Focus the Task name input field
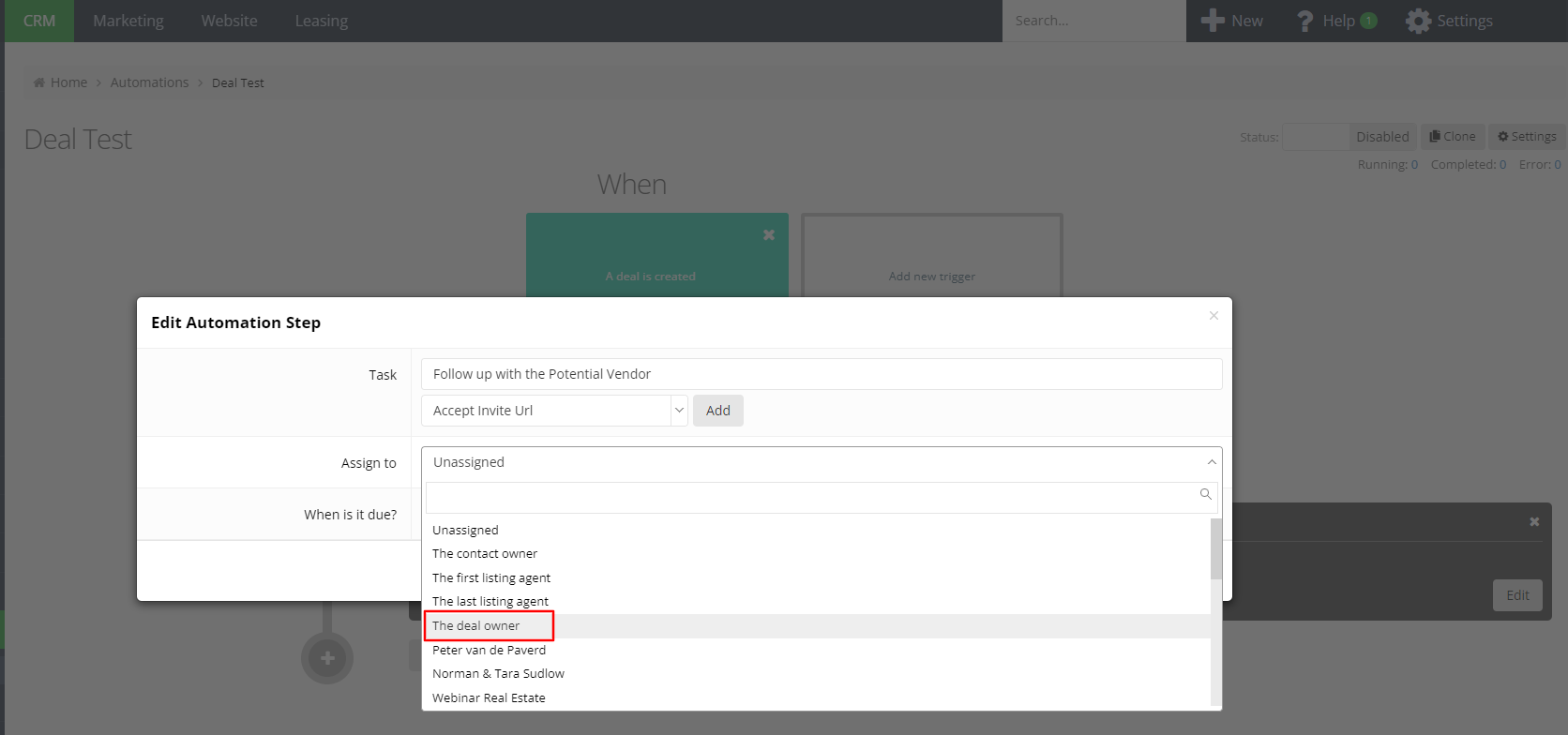Image resolution: width=1568 pixels, height=735 pixels. point(821,374)
